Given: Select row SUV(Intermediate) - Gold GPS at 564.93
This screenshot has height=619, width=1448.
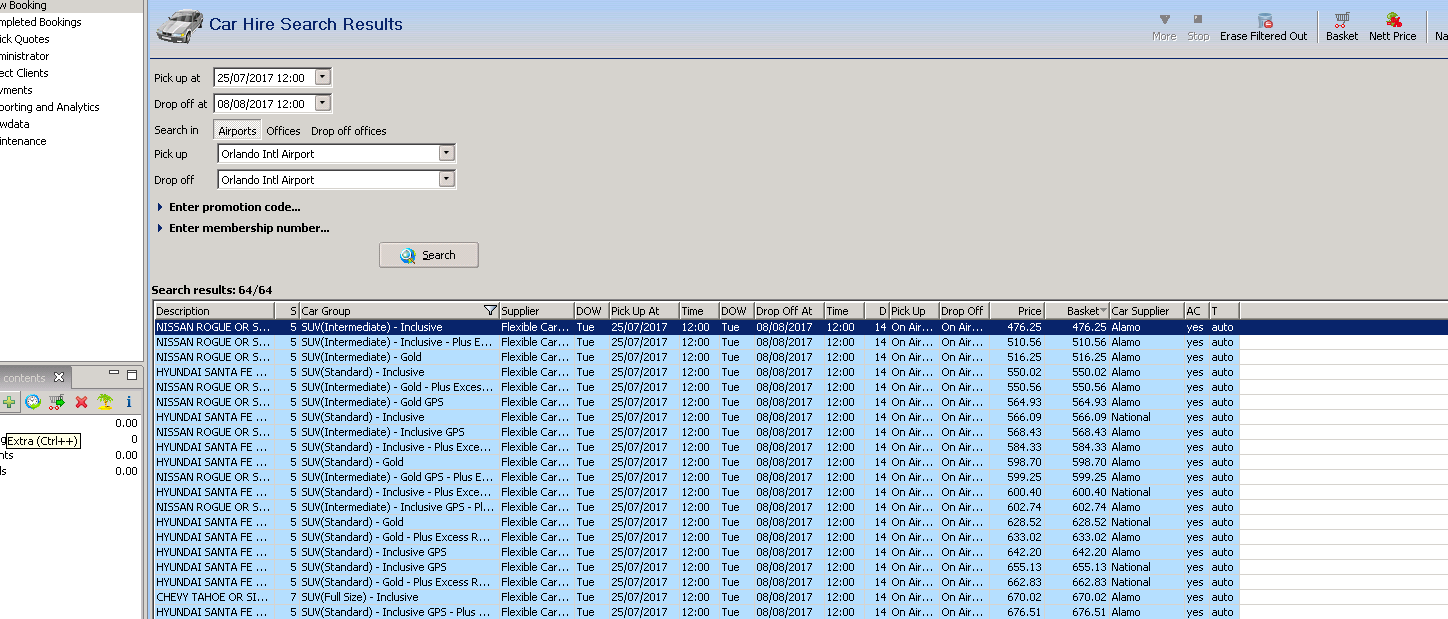Looking at the screenshot, I should 696,402.
